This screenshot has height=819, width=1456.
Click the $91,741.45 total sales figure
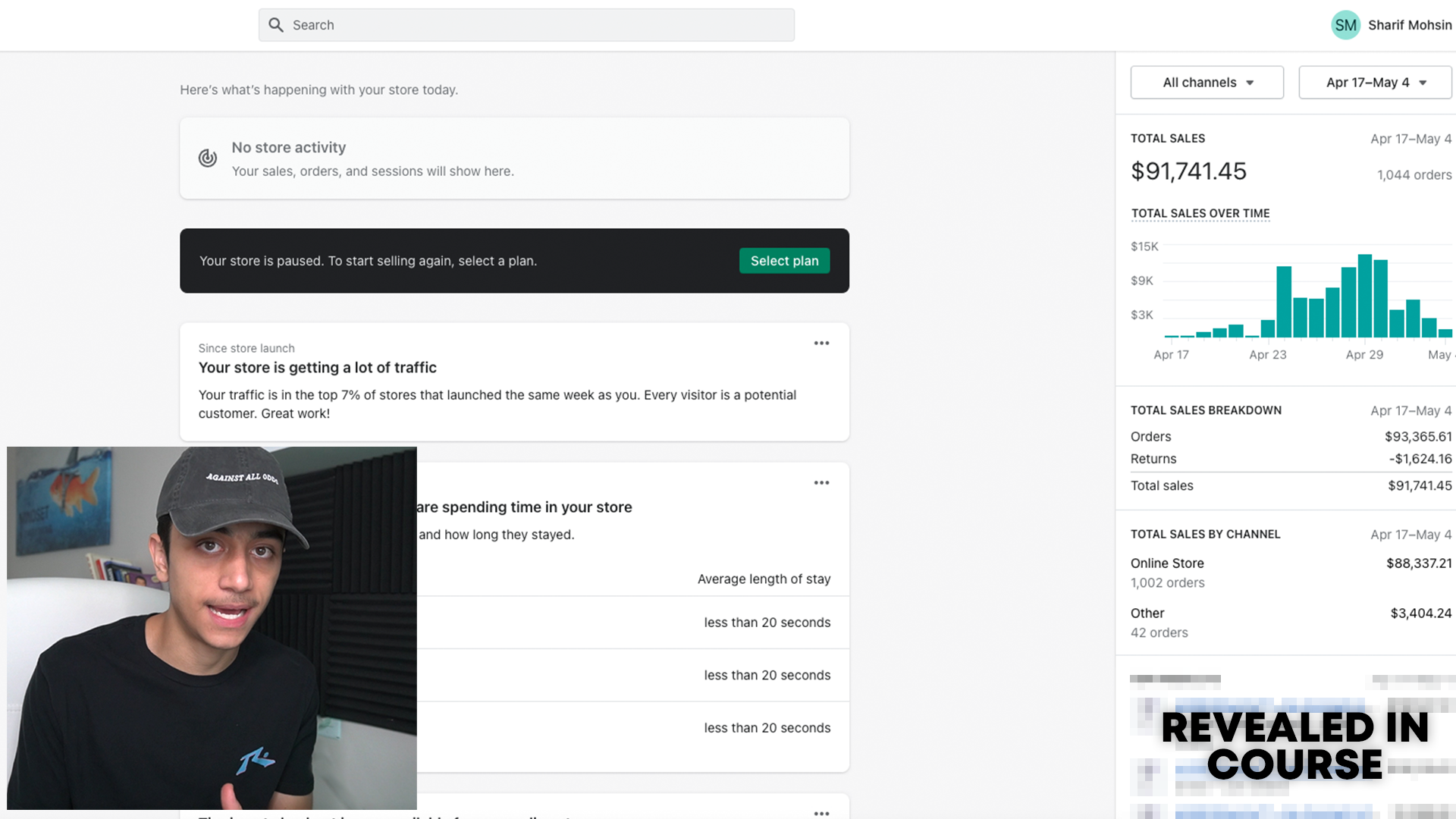(1188, 171)
